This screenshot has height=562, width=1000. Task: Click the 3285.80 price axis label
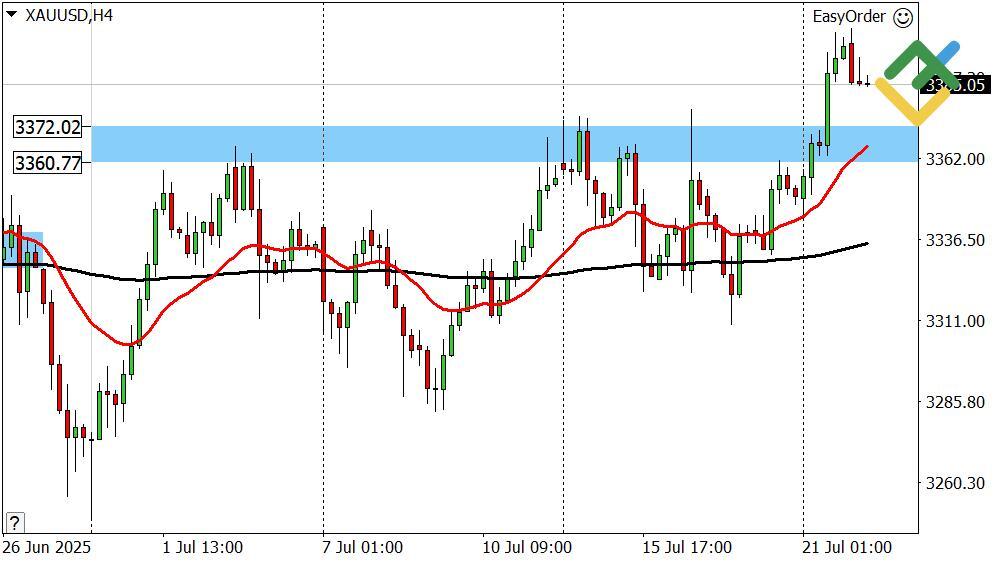click(x=955, y=402)
